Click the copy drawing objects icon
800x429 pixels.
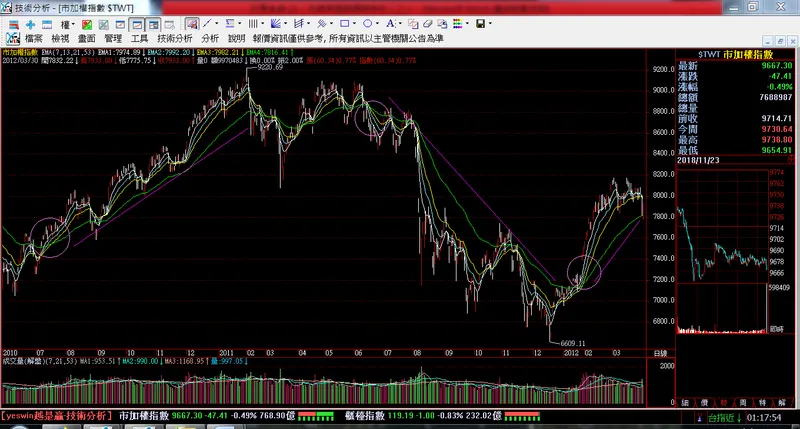click(x=413, y=24)
